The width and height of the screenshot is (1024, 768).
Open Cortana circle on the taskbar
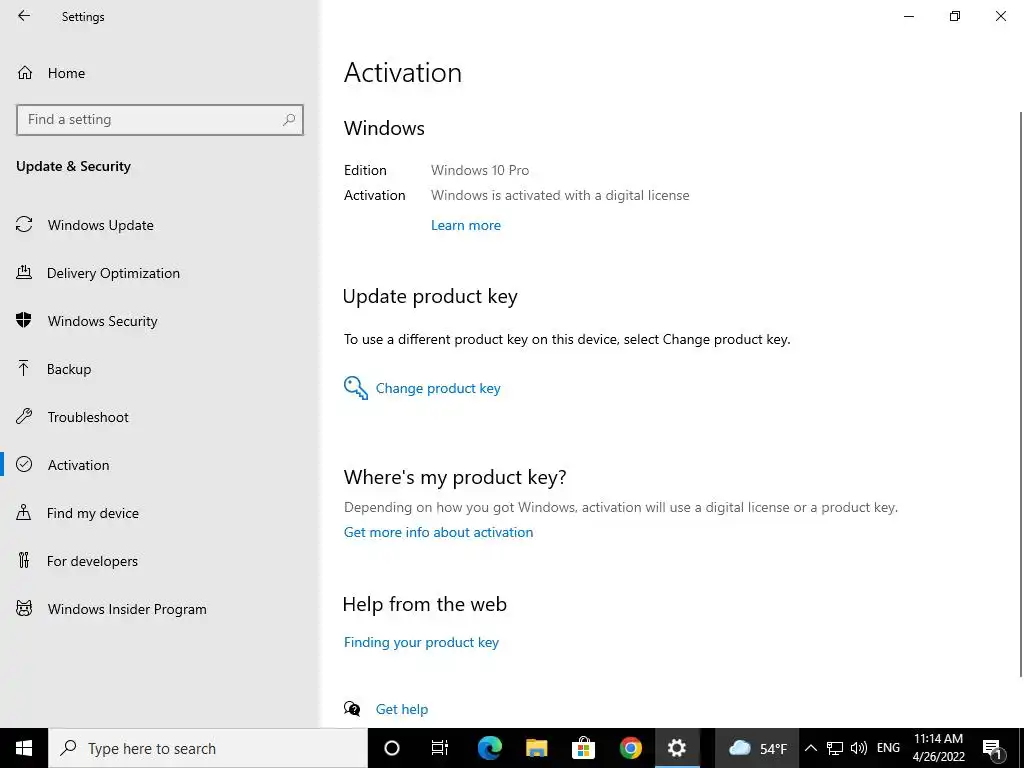[x=392, y=748]
